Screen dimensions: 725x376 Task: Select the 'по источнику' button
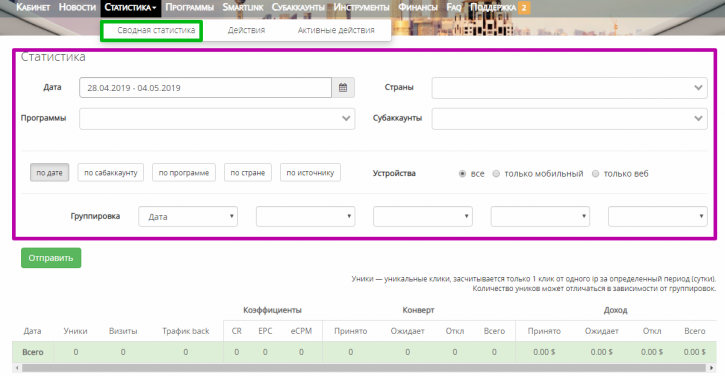point(310,173)
